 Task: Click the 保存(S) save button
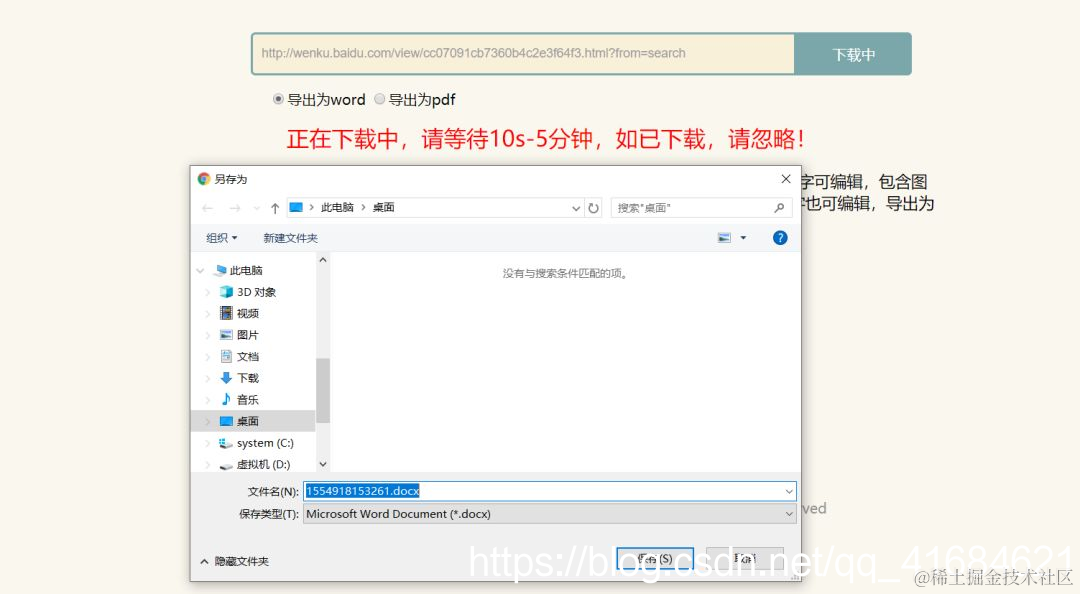tap(655, 558)
